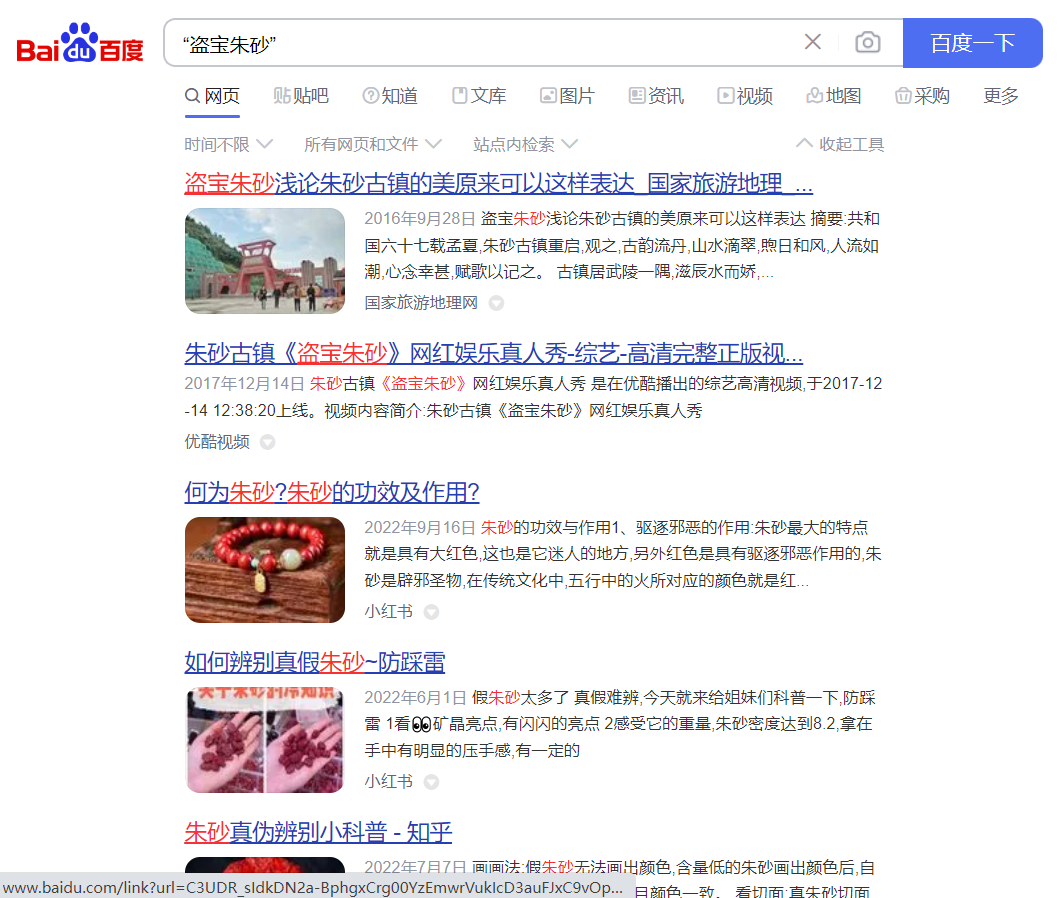Open the 朱砂古镇《盗宝朱砂》 video result link

coord(493,353)
